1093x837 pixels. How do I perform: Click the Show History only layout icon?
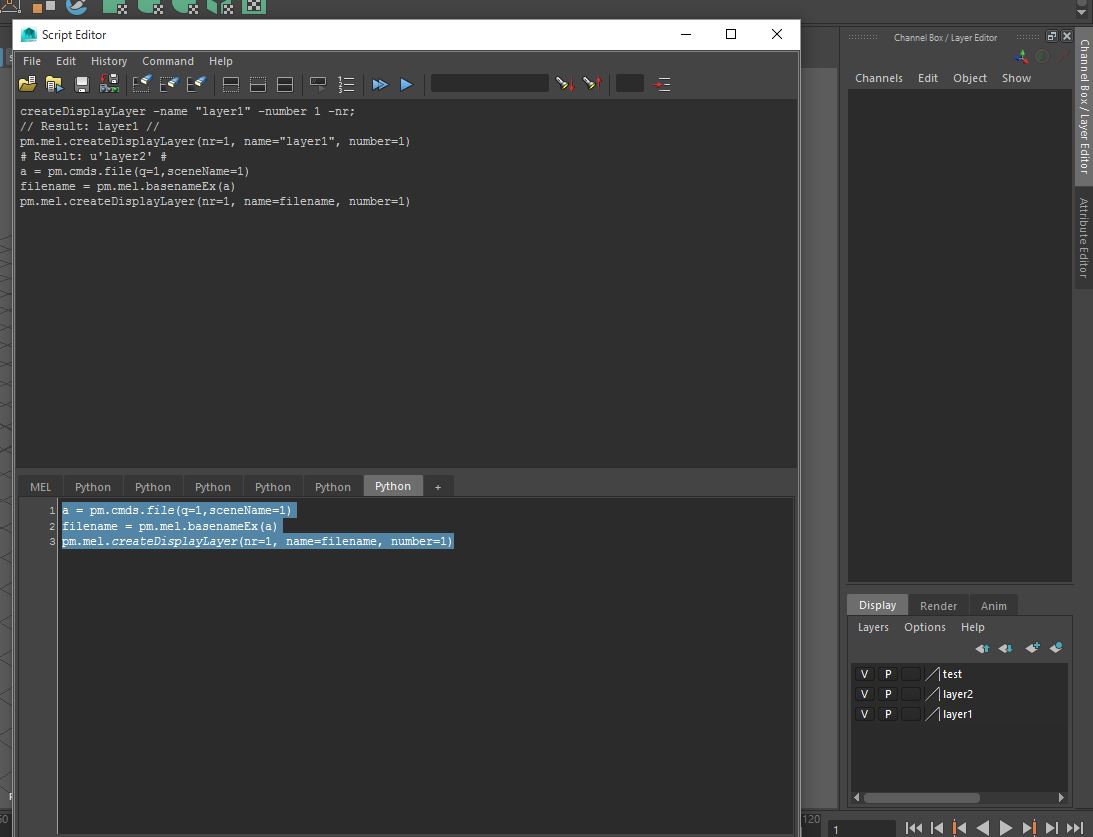point(231,84)
